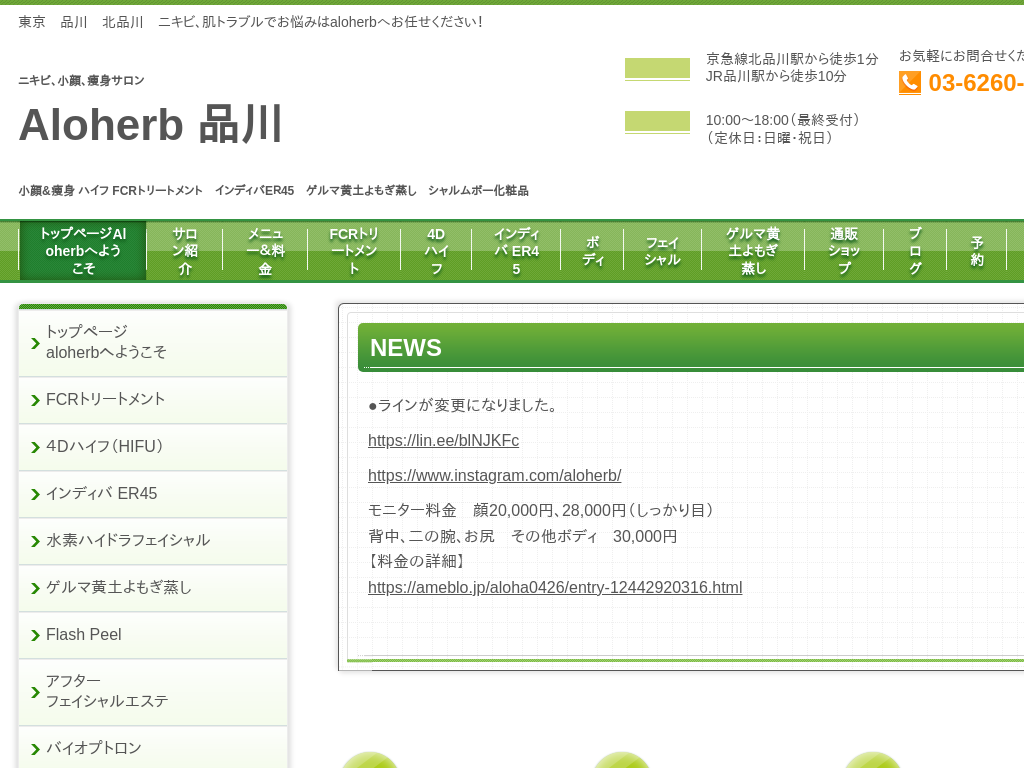Viewport: 1024px width, 768px height.
Task: Click the orange phone icon
Action: click(910, 83)
